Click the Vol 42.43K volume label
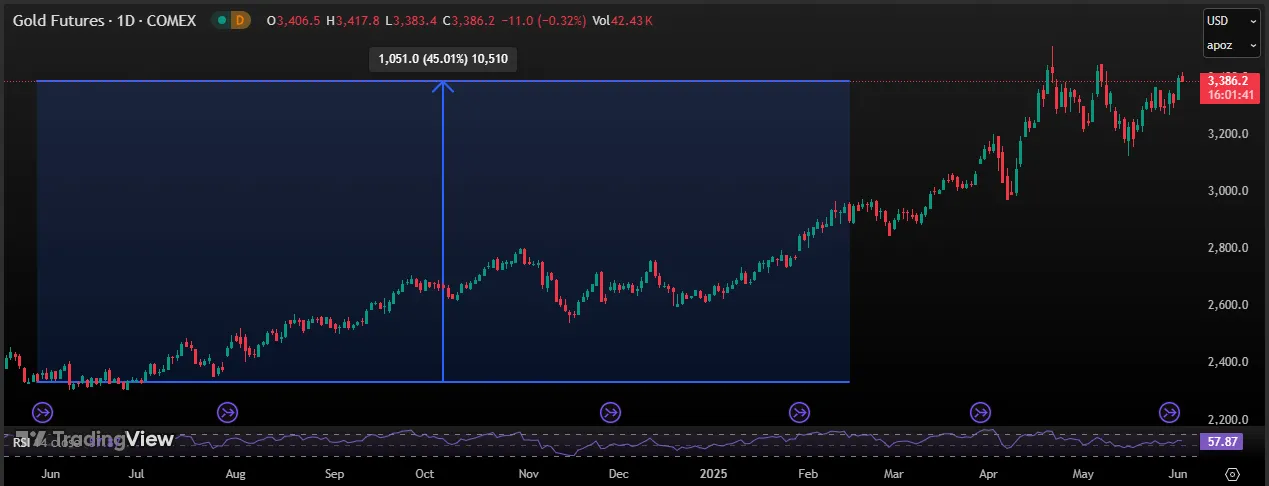 click(622, 20)
